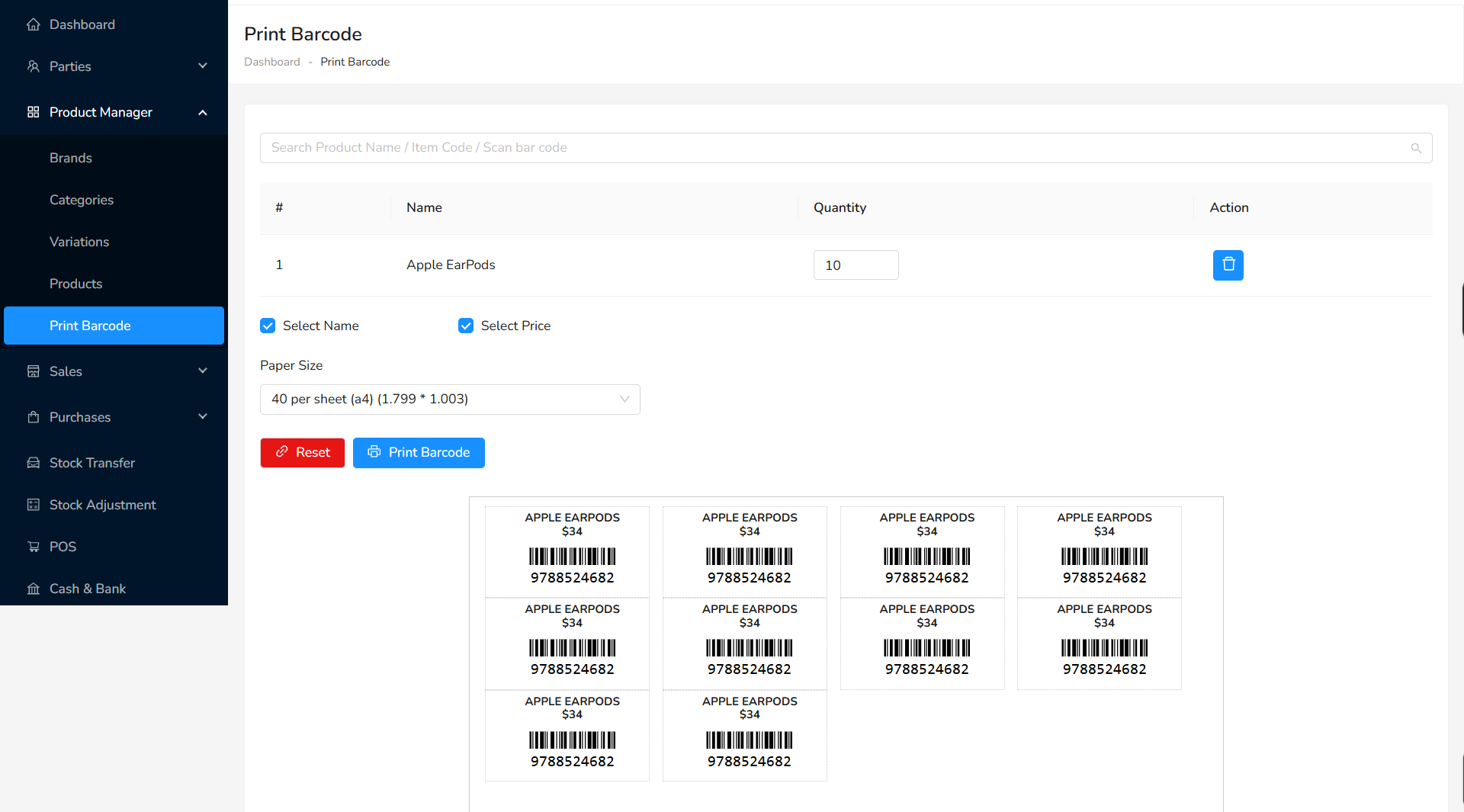Click the link icon on Reset button
The width and height of the screenshot is (1464, 812).
point(281,452)
